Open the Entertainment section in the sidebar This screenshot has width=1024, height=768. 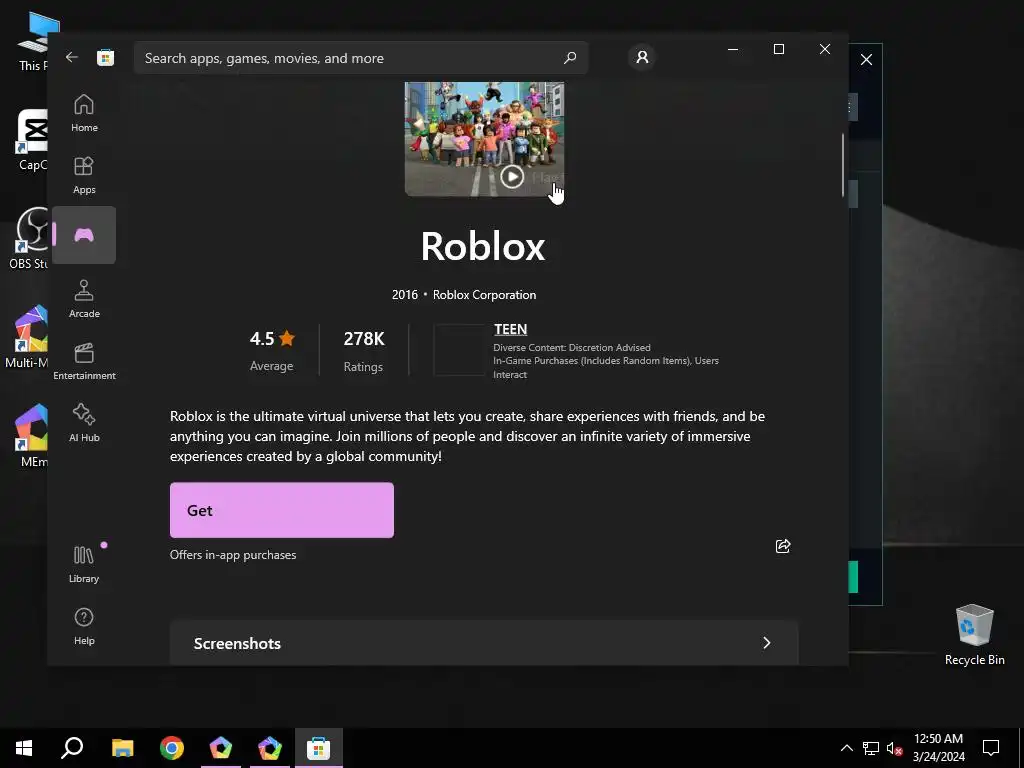click(x=84, y=361)
